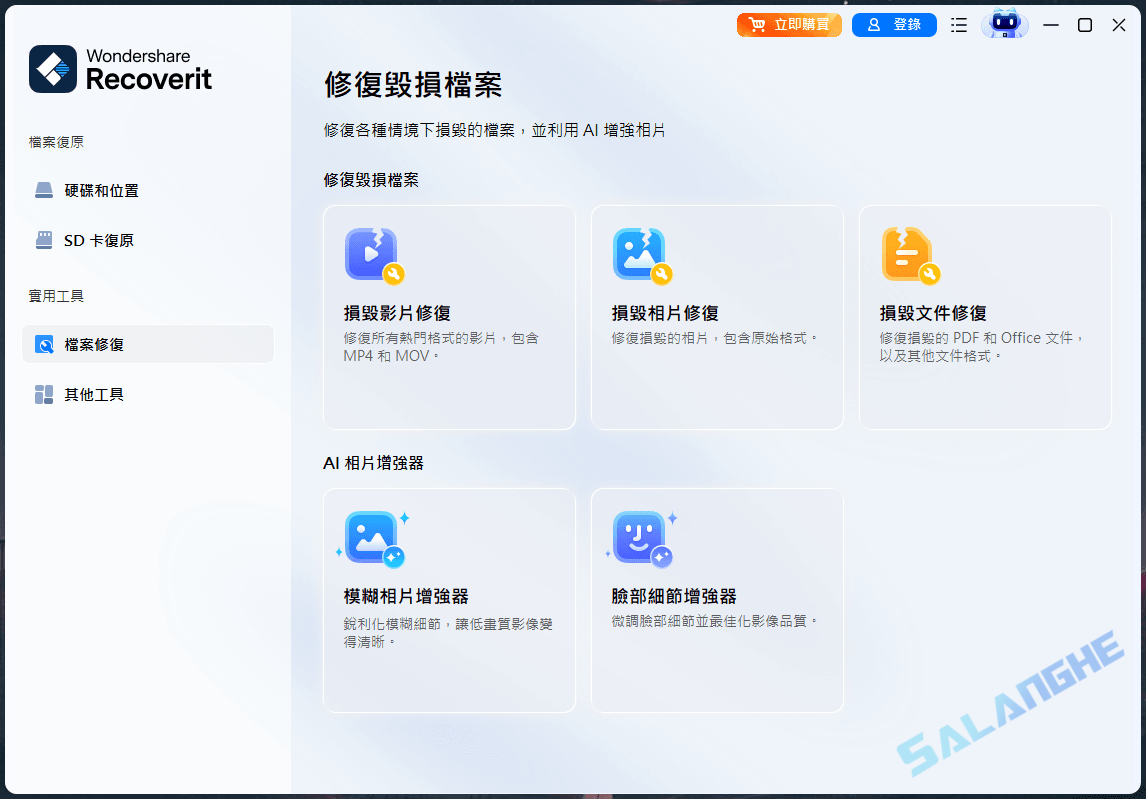Viewport: 1146px width, 799px height.
Task: Select the 硬碟和位置 hard drive icon
Action: (x=43, y=189)
